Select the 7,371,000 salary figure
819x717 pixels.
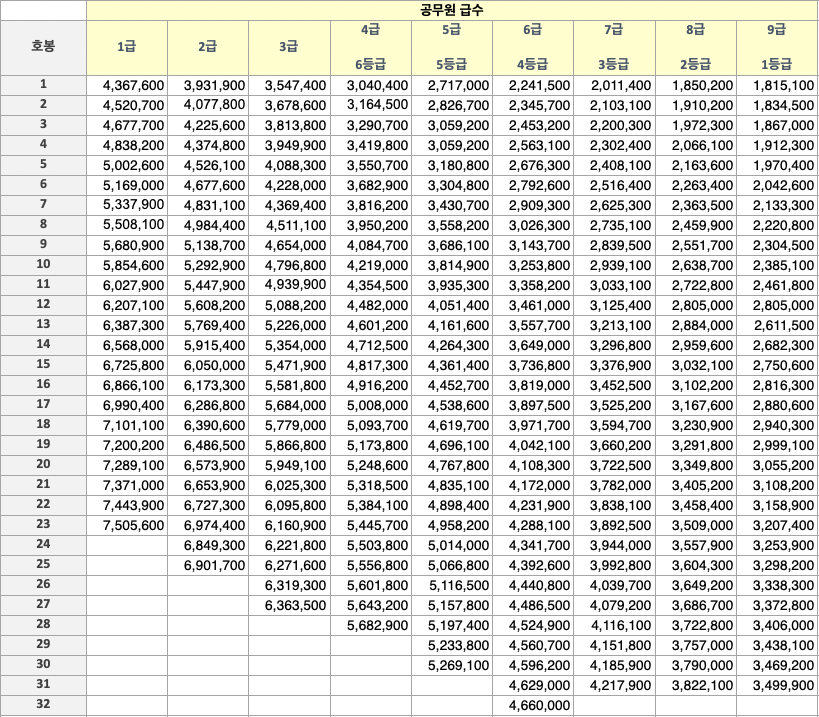pyautogui.click(x=133, y=486)
